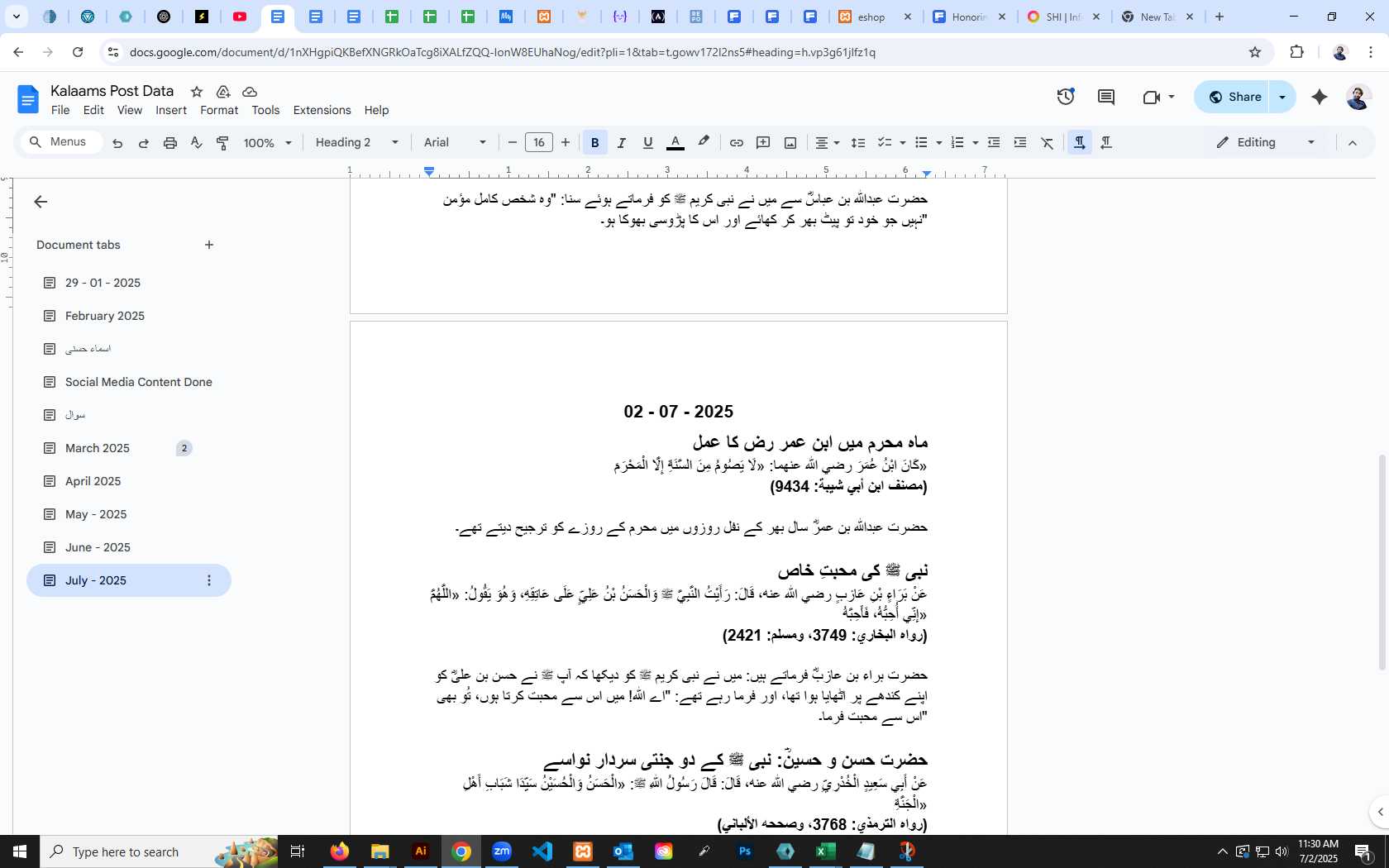Increase font size with plus
The width and height of the screenshot is (1389, 868).
[566, 143]
